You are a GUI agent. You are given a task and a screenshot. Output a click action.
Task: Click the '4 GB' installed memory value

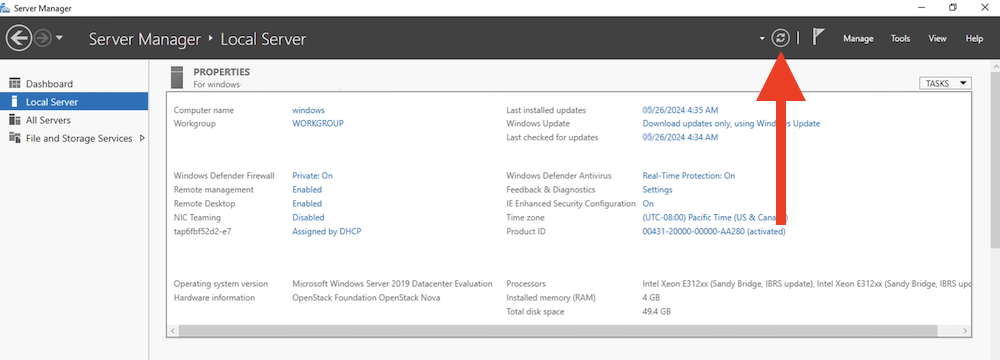(651, 297)
